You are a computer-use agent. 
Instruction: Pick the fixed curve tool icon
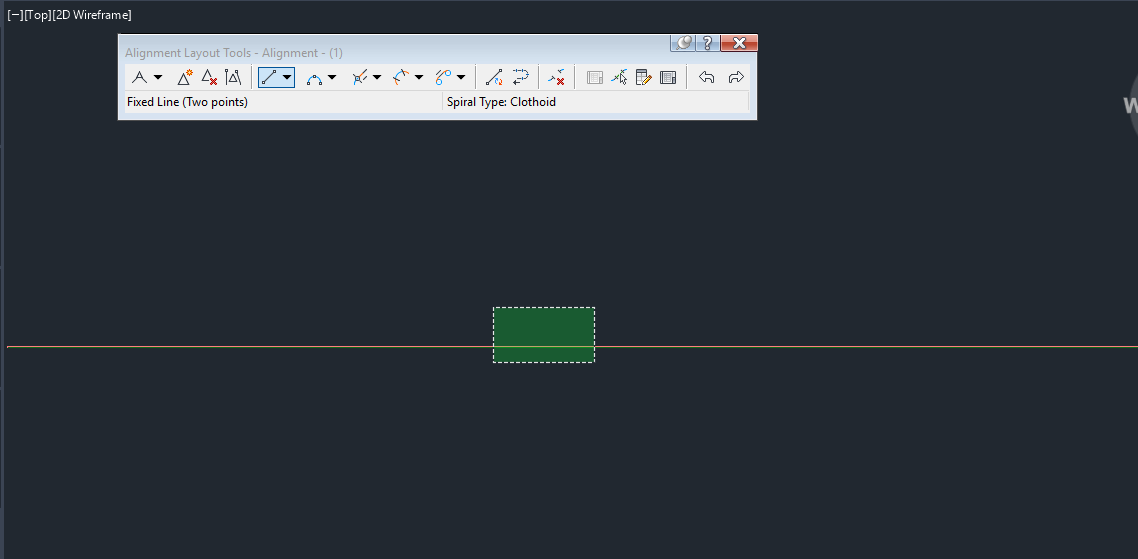pyautogui.click(x=314, y=77)
